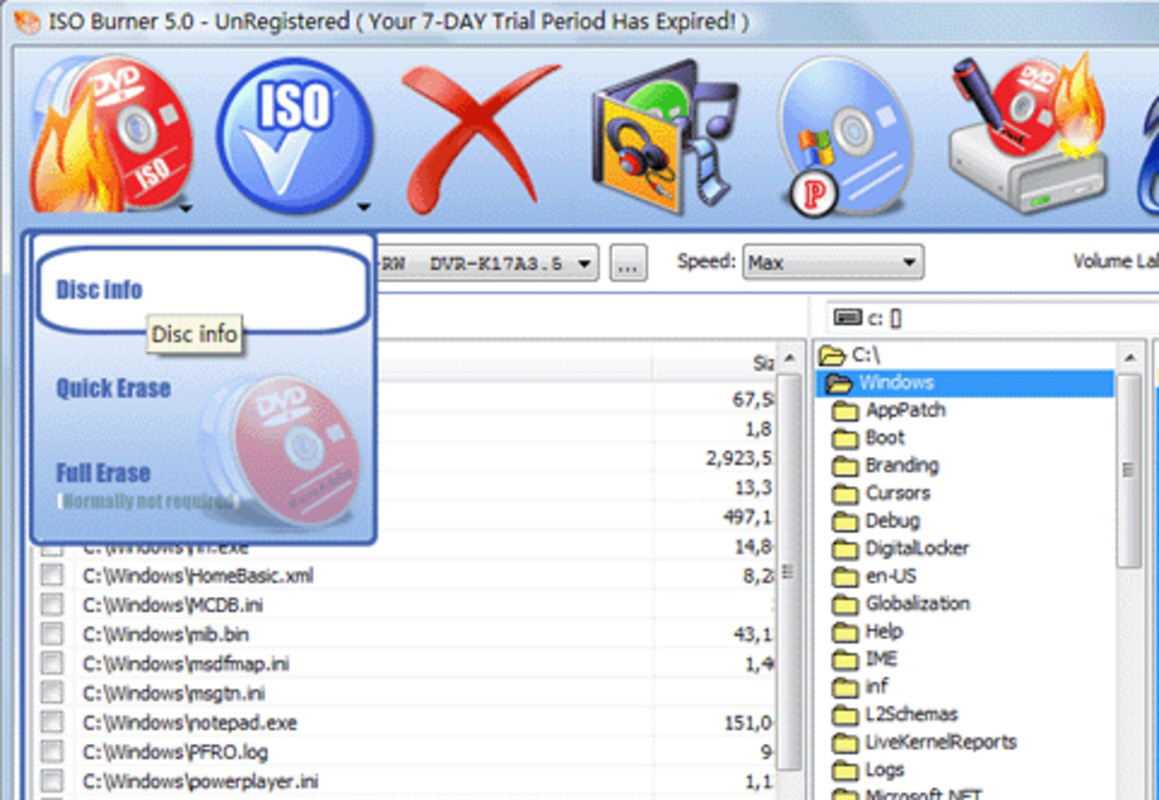
Task: Check the box for PFRO.log
Action: point(52,752)
